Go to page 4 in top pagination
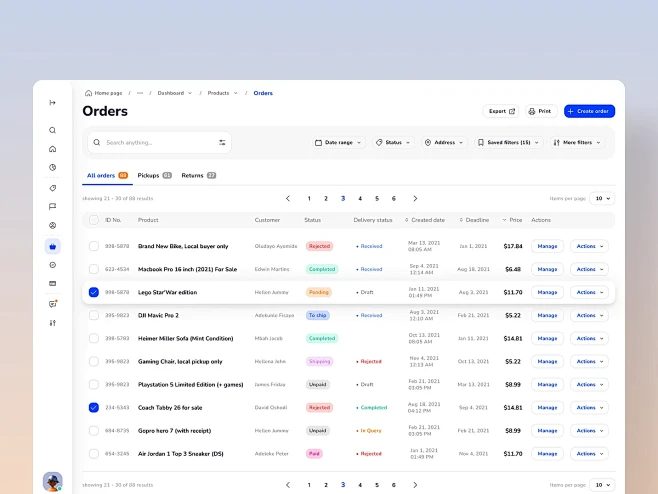Image resolution: width=658 pixels, height=494 pixels. (360, 198)
